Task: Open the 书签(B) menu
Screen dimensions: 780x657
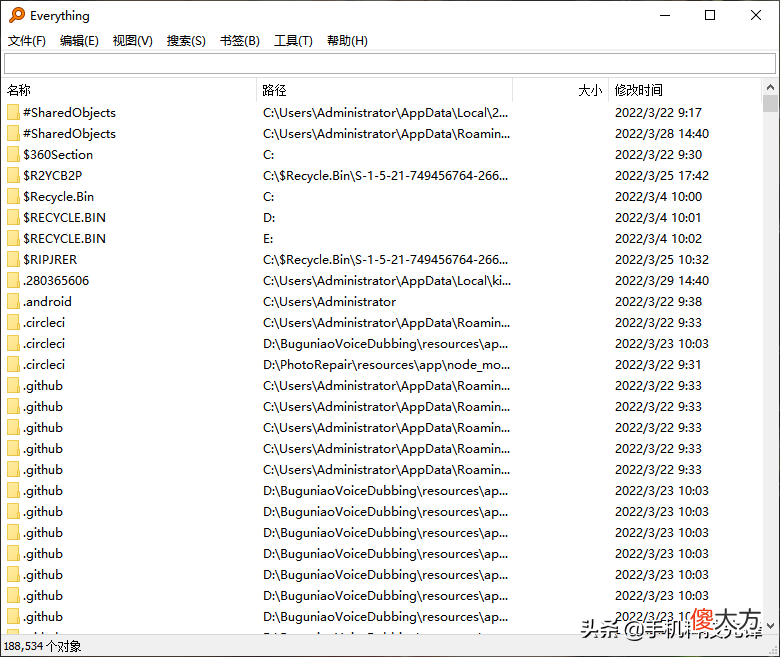Action: point(240,41)
